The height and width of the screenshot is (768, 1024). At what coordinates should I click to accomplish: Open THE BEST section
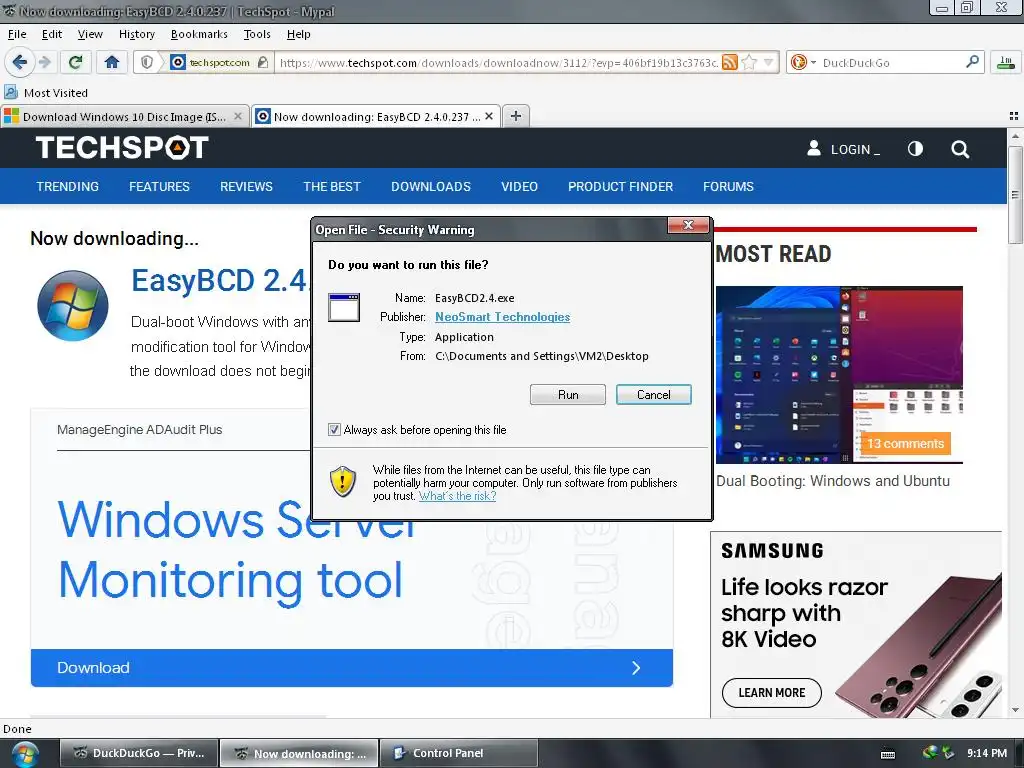click(x=332, y=187)
